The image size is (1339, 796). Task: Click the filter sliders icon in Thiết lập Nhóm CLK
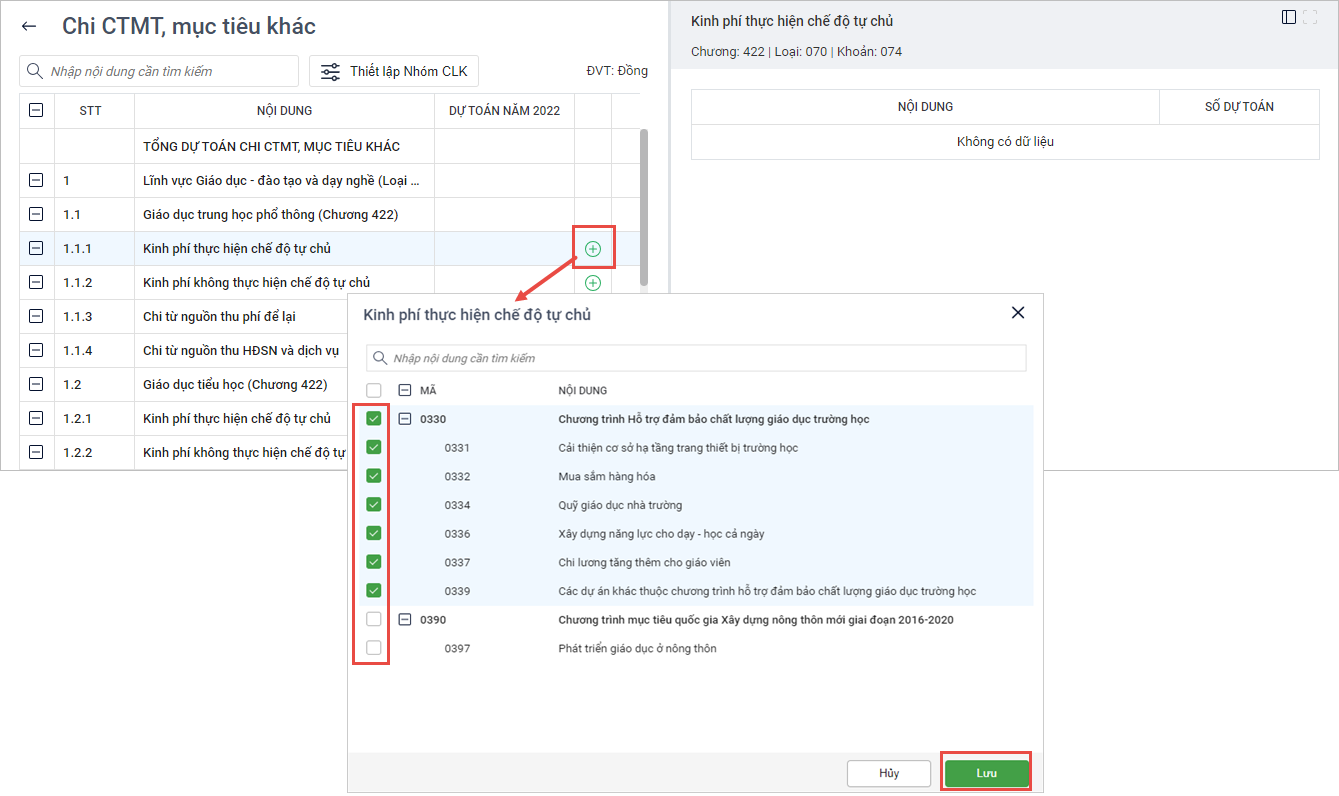(330, 71)
